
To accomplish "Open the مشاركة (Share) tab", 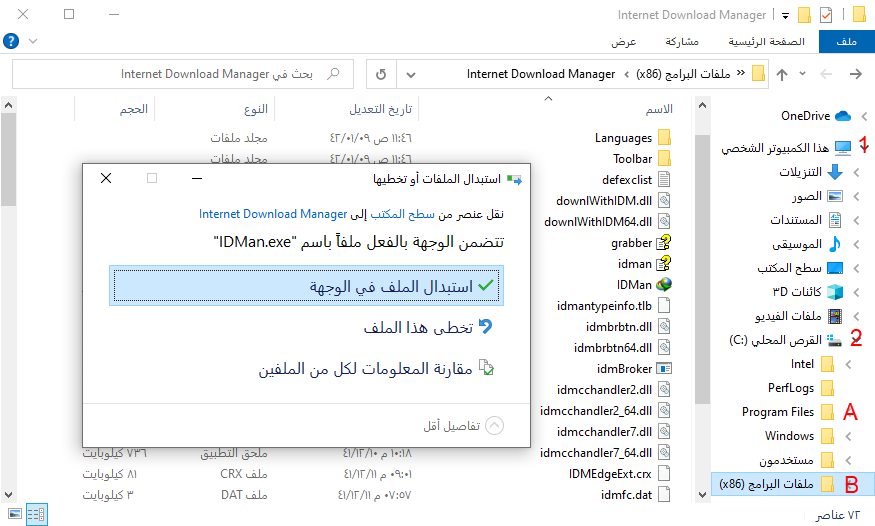I will click(x=682, y=41).
